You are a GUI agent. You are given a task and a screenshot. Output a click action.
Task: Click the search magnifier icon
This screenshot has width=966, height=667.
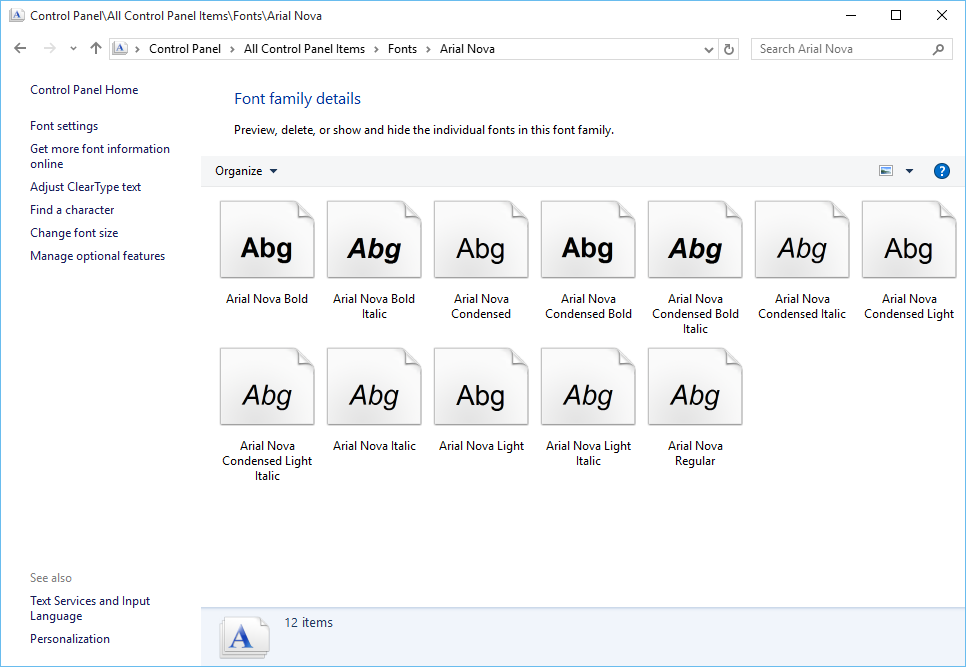938,49
